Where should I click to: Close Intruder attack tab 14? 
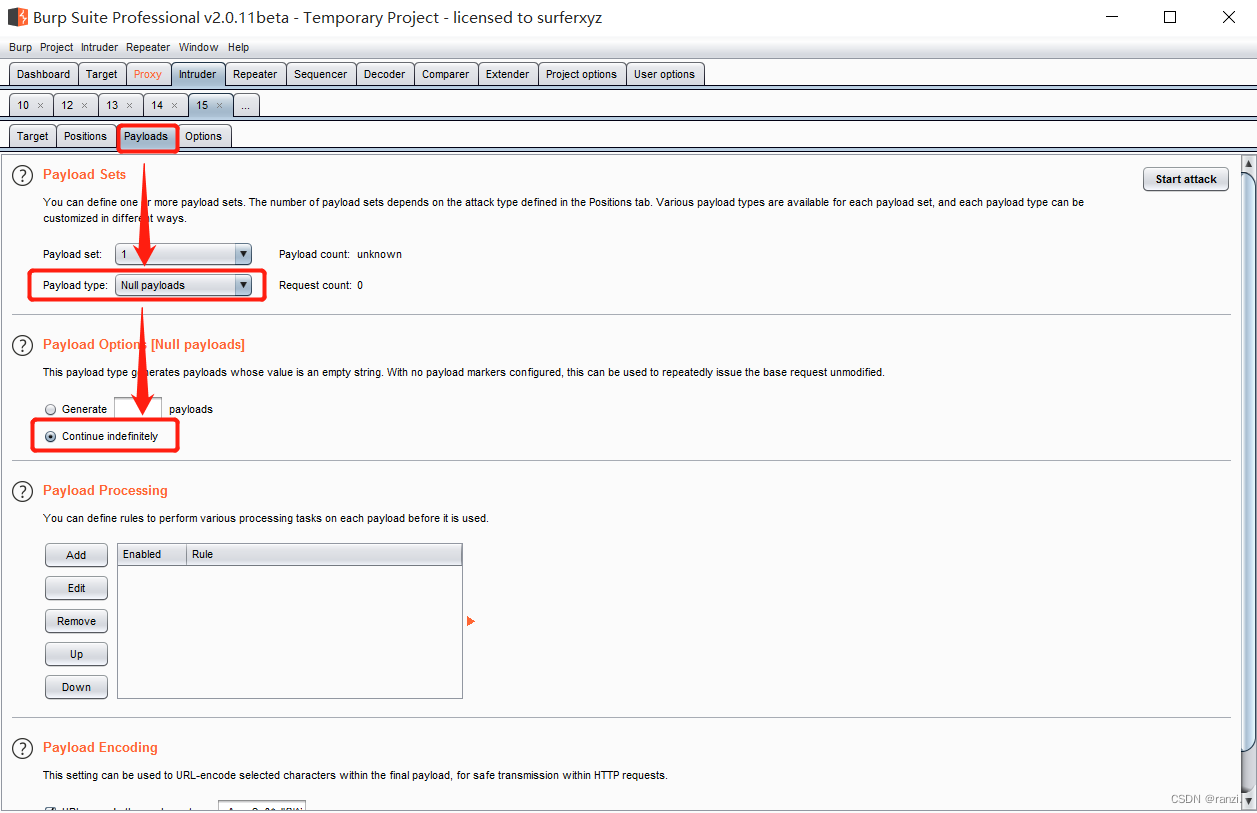(x=174, y=105)
